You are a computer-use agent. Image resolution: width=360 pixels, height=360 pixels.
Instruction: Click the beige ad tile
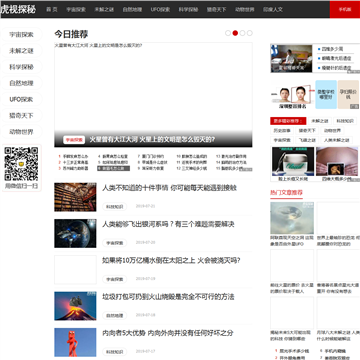[x=348, y=94]
